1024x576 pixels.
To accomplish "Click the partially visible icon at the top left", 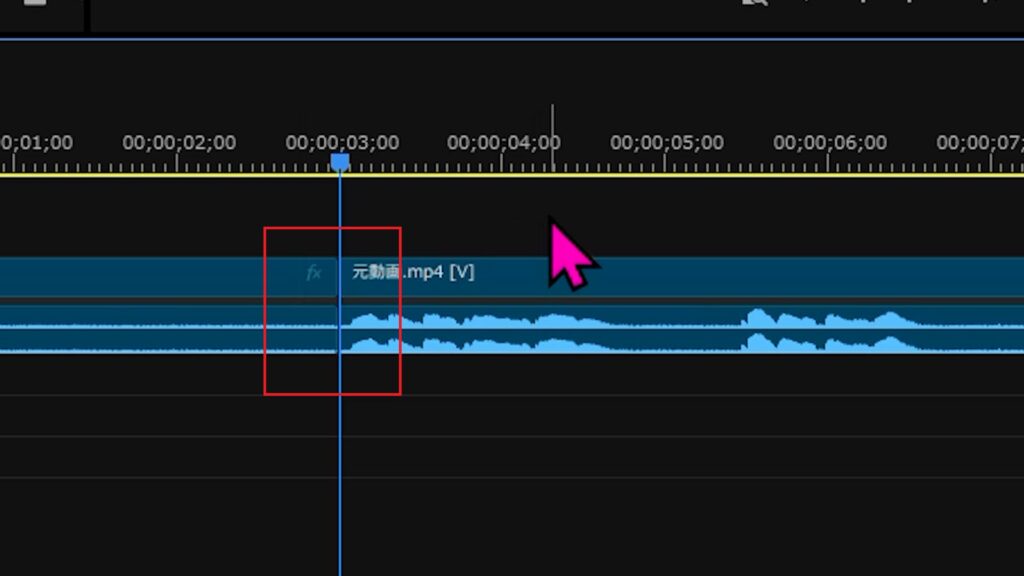I will point(36,3).
